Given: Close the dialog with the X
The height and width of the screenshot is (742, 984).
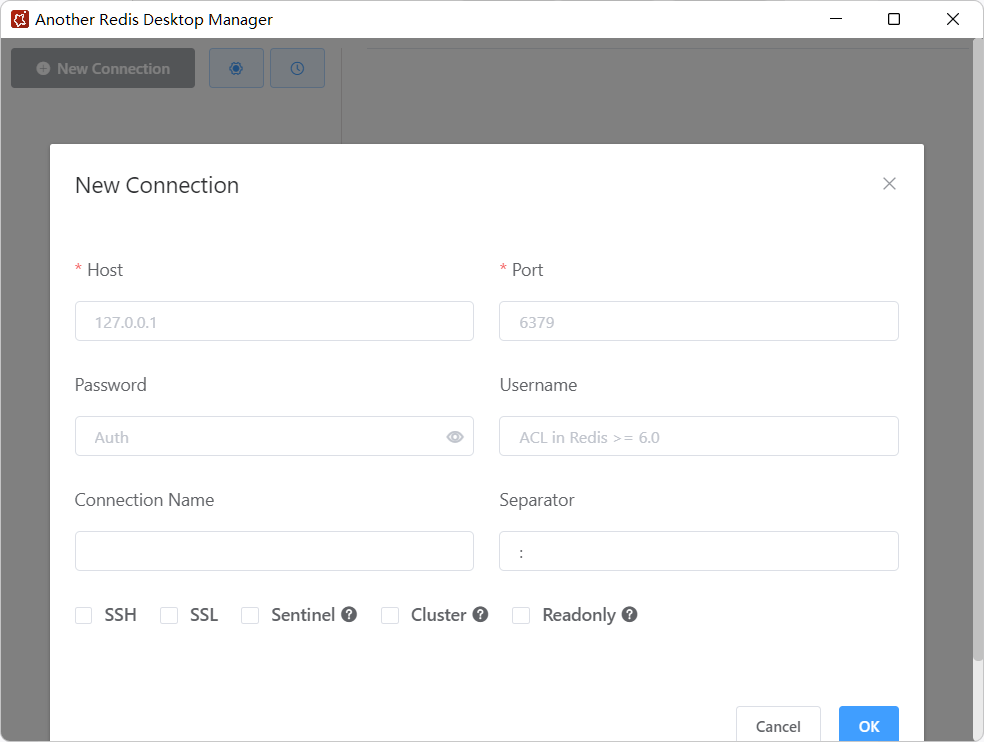Looking at the screenshot, I should click(x=889, y=184).
